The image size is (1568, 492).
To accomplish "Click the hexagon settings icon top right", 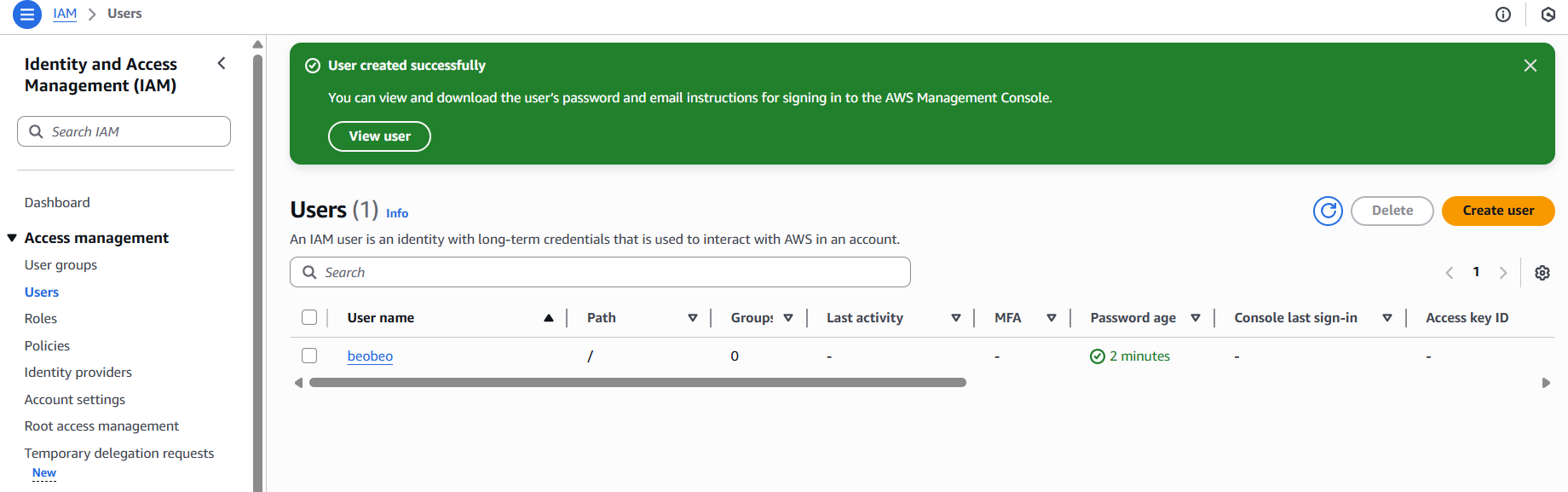I will pos(1548,14).
